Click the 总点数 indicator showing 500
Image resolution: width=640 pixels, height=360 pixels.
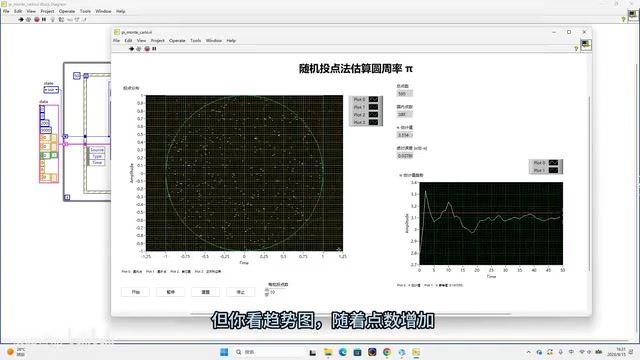coord(404,93)
